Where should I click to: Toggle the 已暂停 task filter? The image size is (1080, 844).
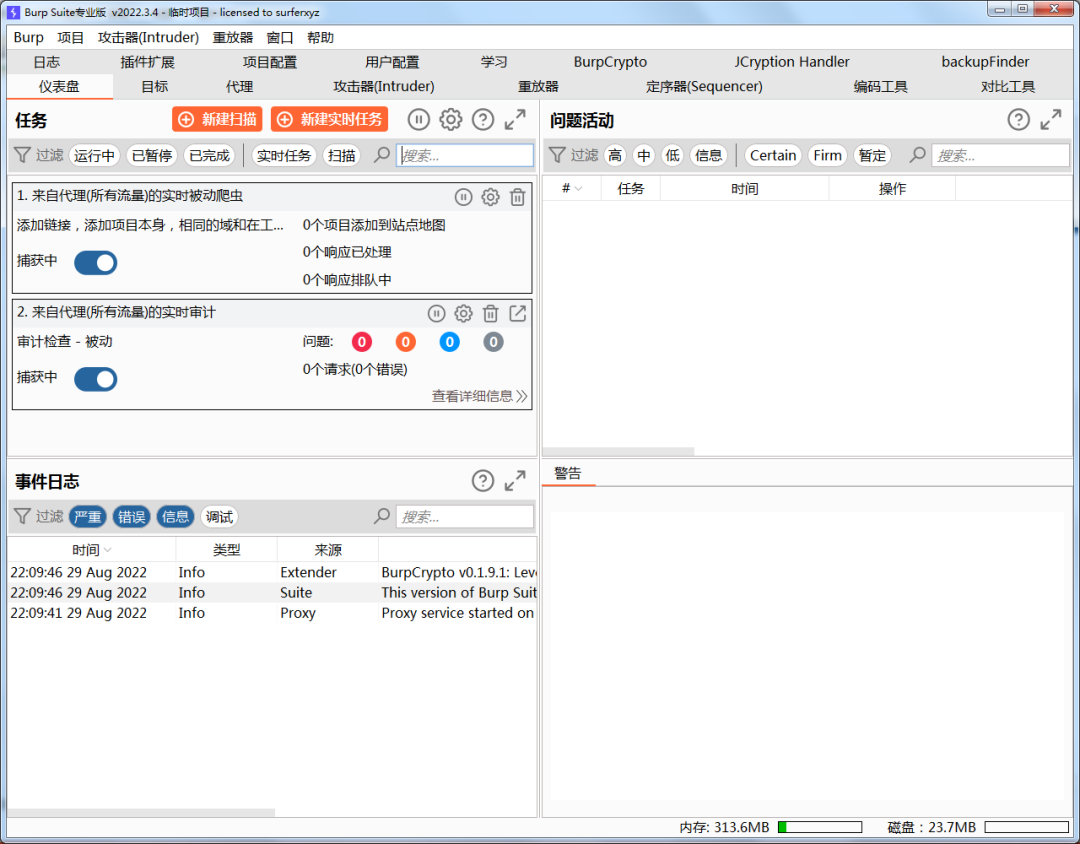click(152, 156)
